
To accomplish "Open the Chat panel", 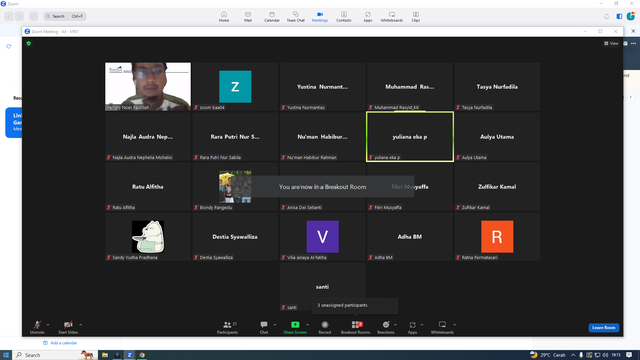I will [x=264, y=327].
